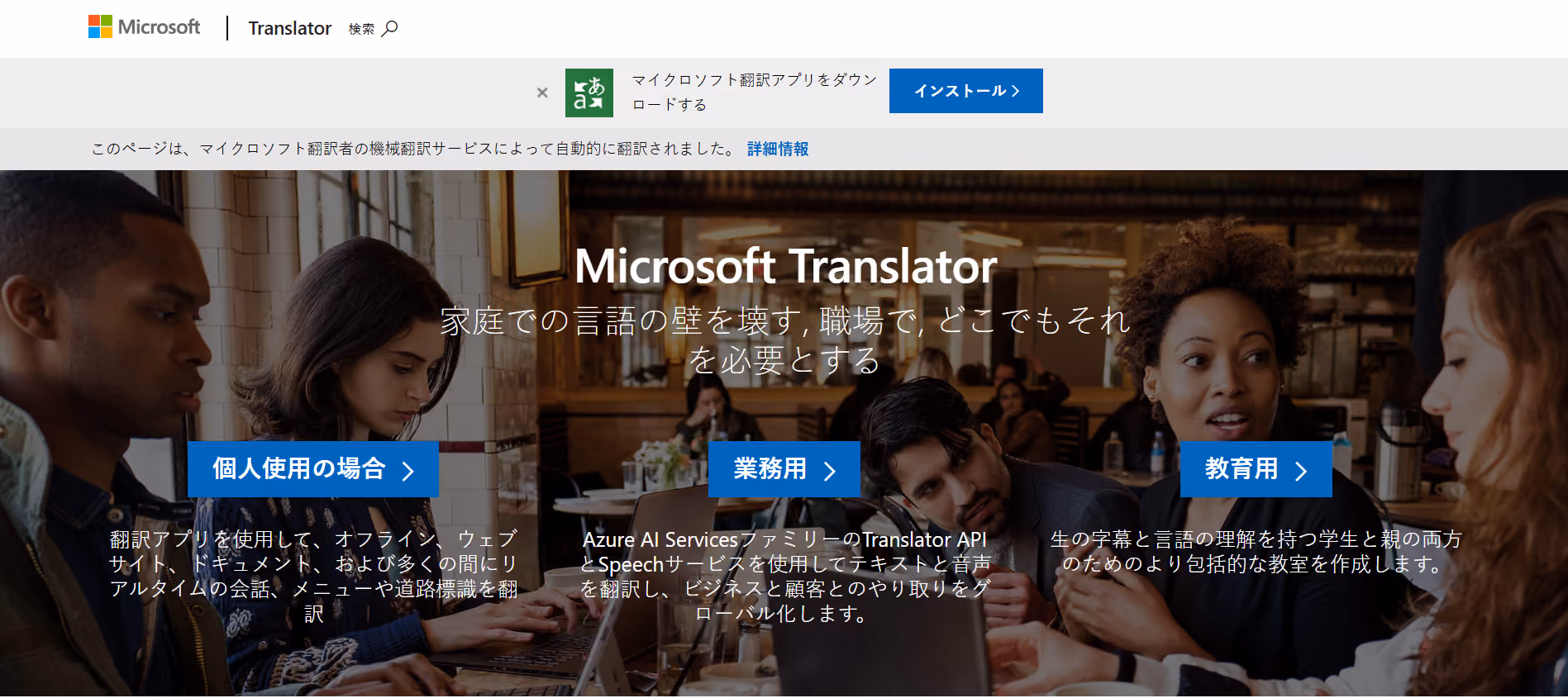
Task: Install the app with インストール button
Action: (966, 91)
